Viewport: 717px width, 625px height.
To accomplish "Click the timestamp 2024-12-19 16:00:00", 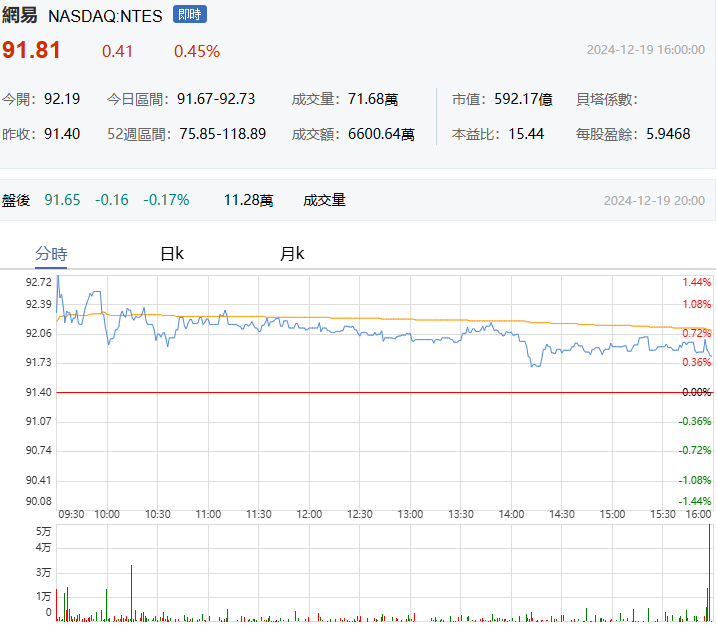I will [x=646, y=50].
